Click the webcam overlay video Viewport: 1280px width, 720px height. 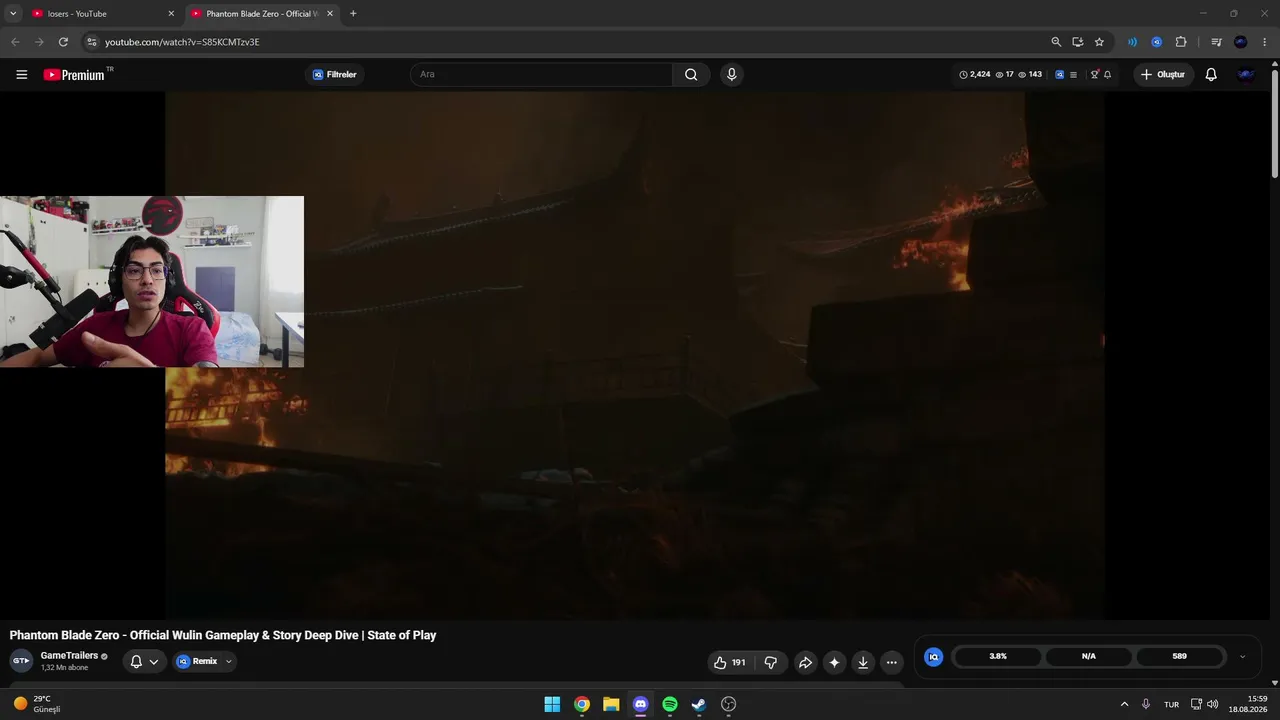pyautogui.click(x=152, y=282)
